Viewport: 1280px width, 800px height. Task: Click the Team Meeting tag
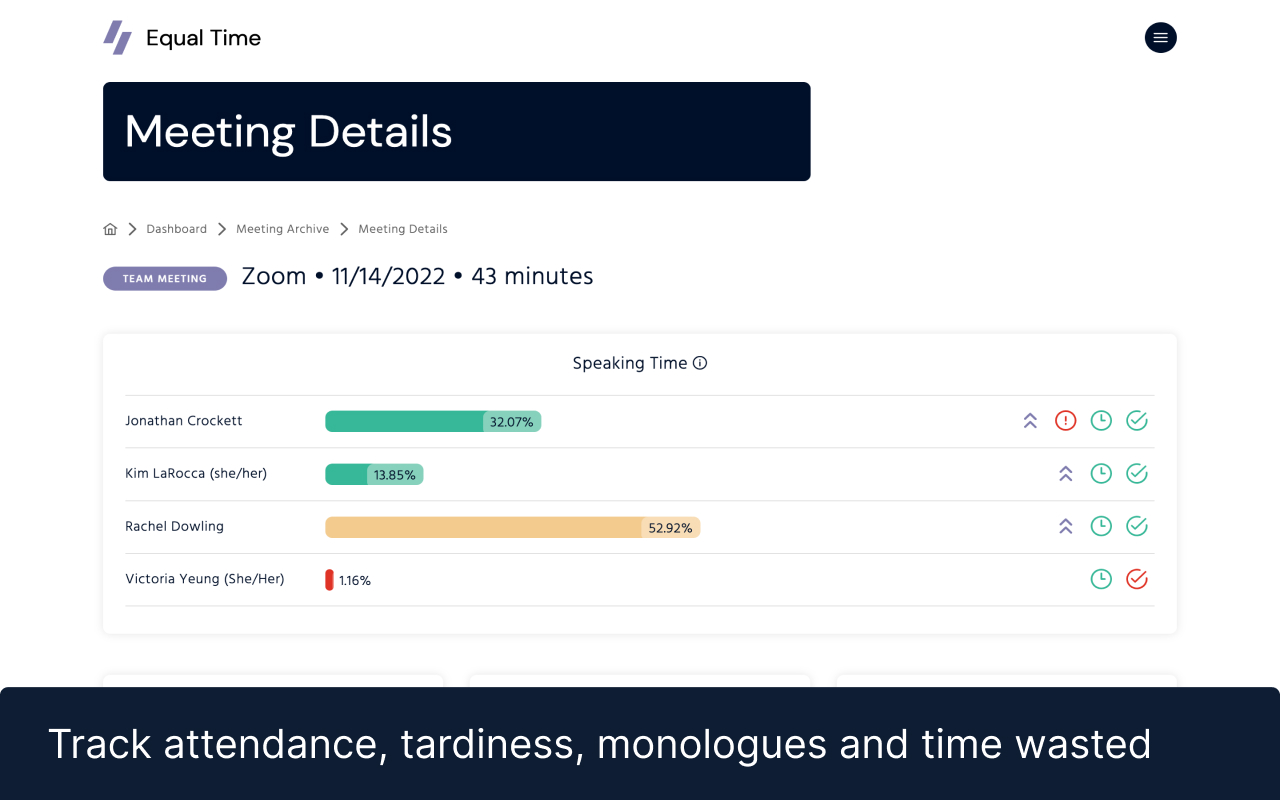164,279
